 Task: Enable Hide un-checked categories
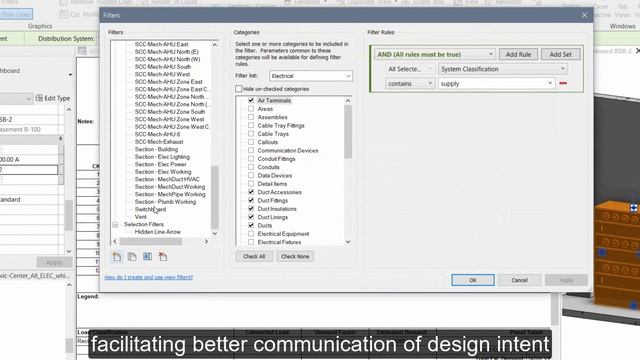tap(239, 89)
